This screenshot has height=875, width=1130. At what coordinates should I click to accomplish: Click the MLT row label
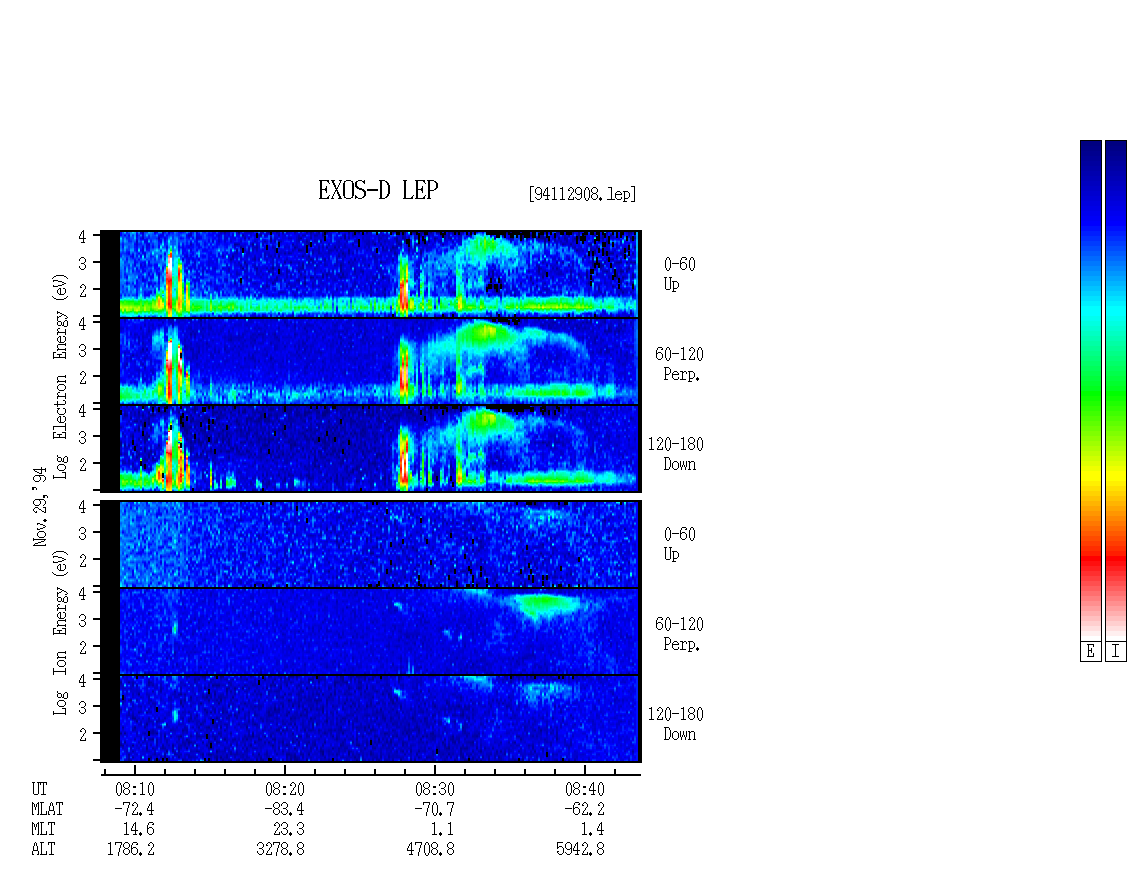[x=43, y=829]
